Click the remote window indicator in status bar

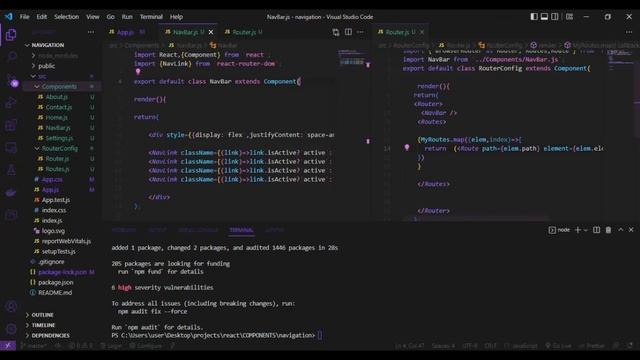(8, 346)
